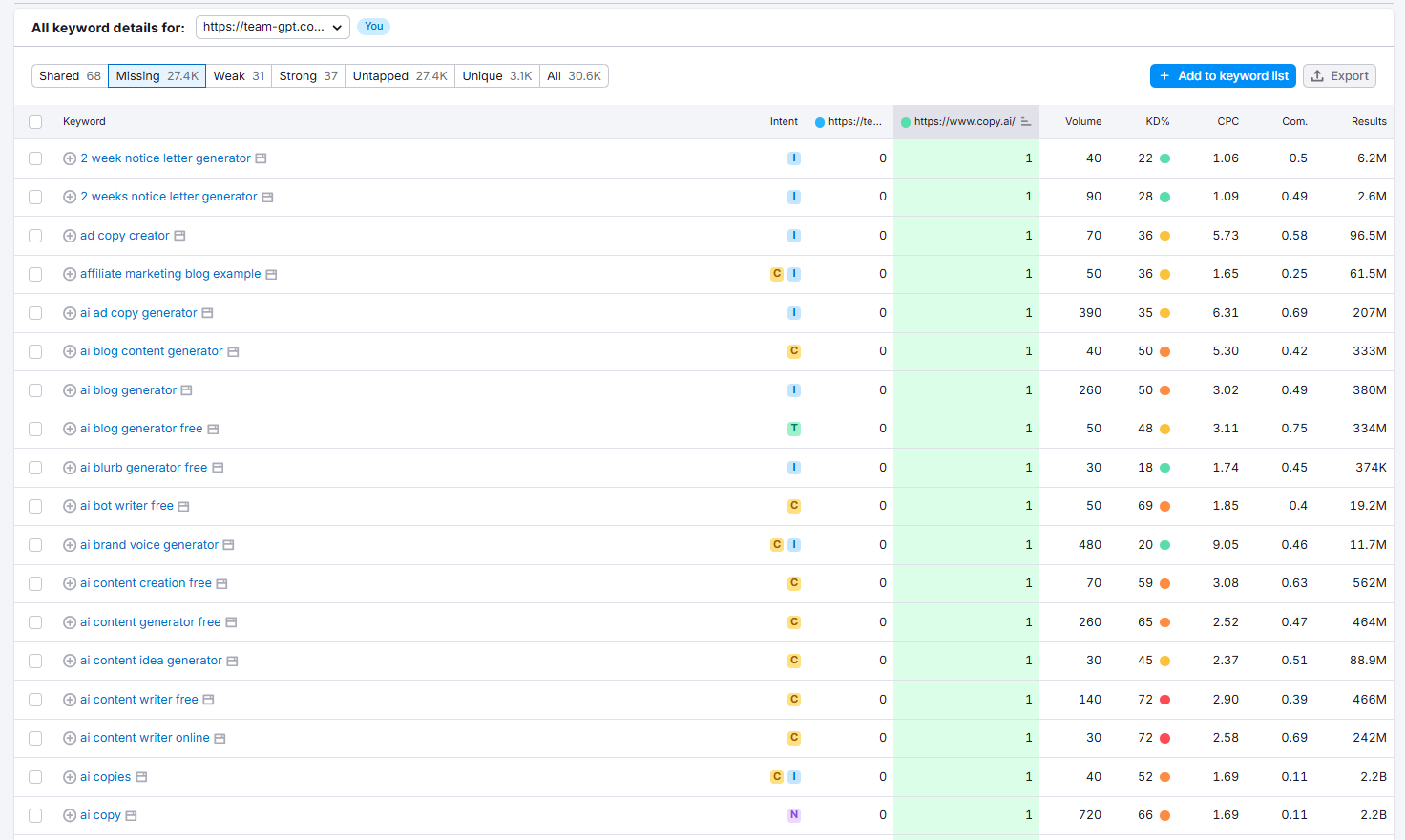Click the plus icon beside '2 week notice letter generator'
The height and width of the screenshot is (840, 1405).
coord(70,158)
